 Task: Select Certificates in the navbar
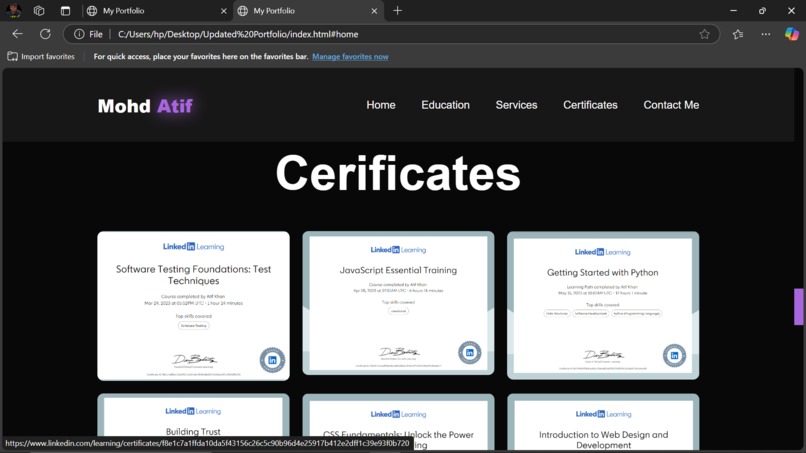pyautogui.click(x=590, y=105)
